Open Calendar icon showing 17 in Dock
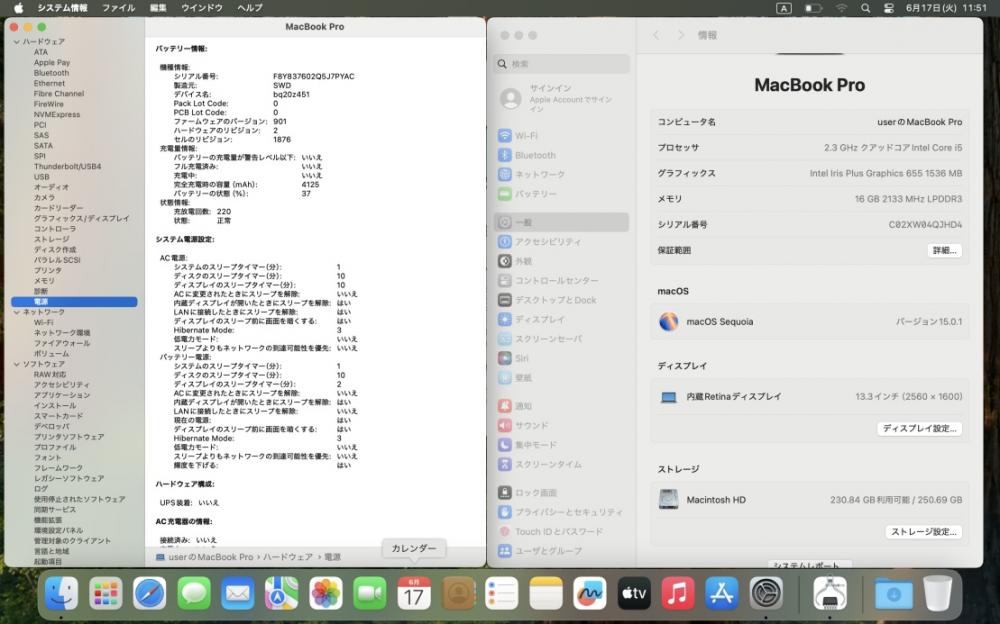The height and width of the screenshot is (624, 1000). pos(414,593)
